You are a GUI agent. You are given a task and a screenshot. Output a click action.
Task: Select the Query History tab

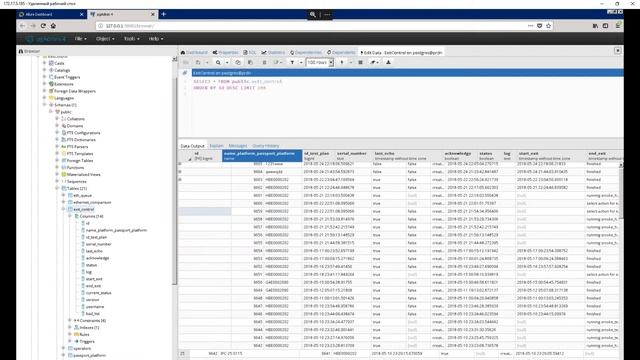(266, 146)
